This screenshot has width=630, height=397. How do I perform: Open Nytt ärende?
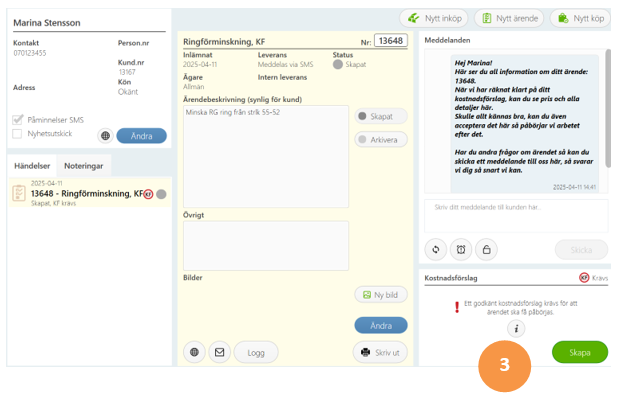[x=509, y=18]
